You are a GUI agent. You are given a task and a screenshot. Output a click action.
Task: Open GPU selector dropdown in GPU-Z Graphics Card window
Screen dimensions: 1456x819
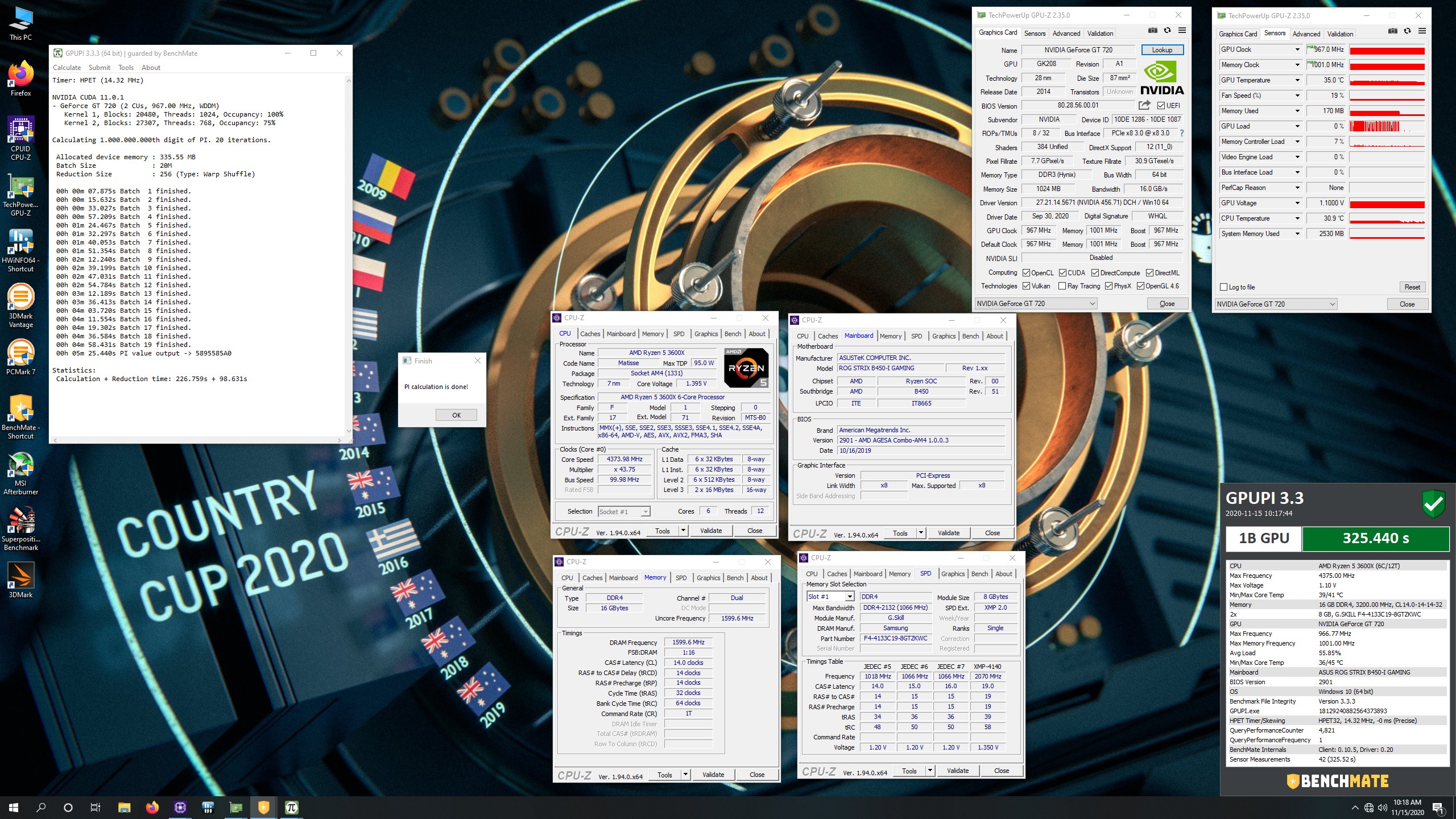1036,304
